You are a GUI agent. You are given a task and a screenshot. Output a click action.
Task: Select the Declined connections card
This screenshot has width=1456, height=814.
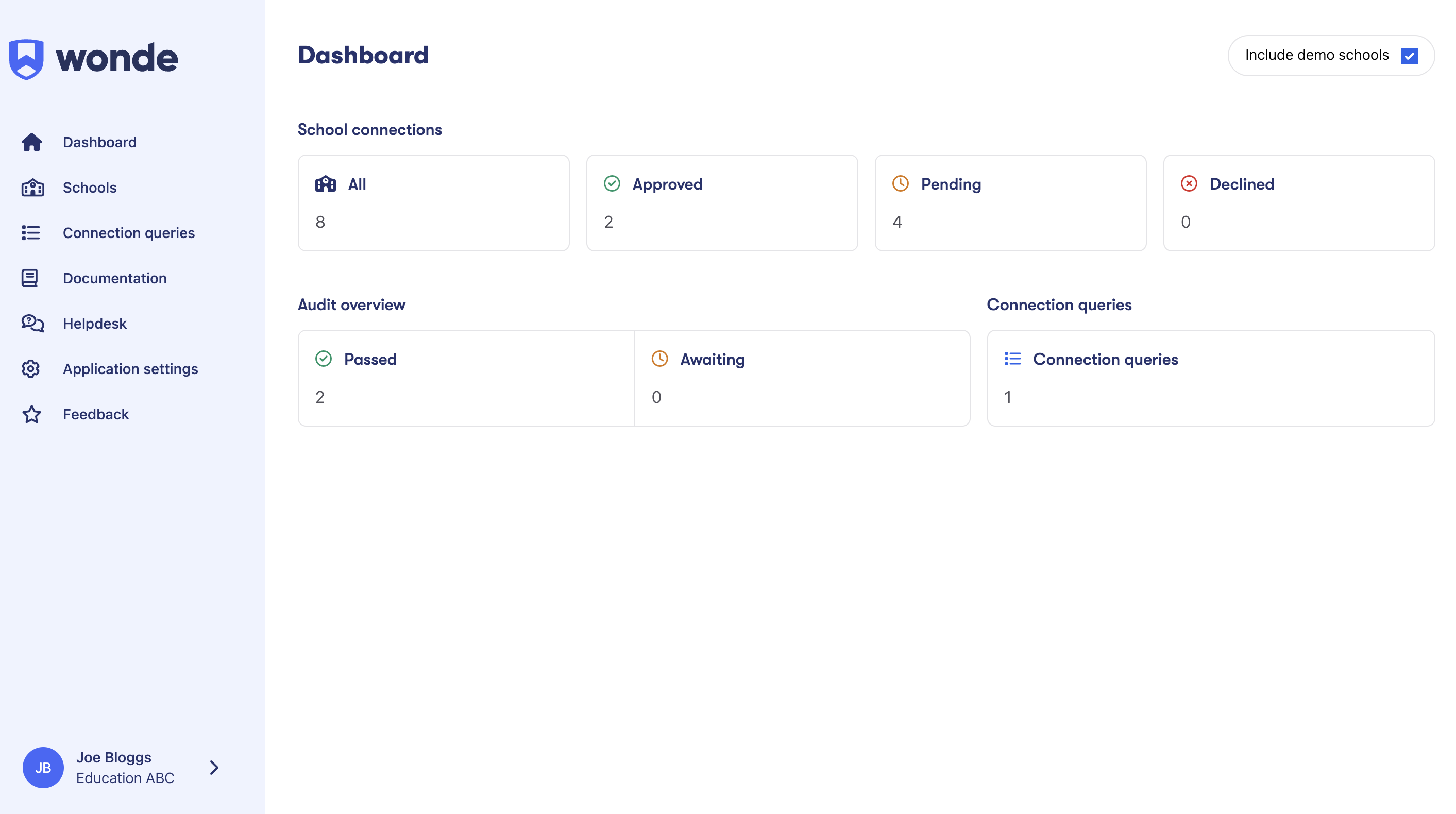pos(1299,203)
